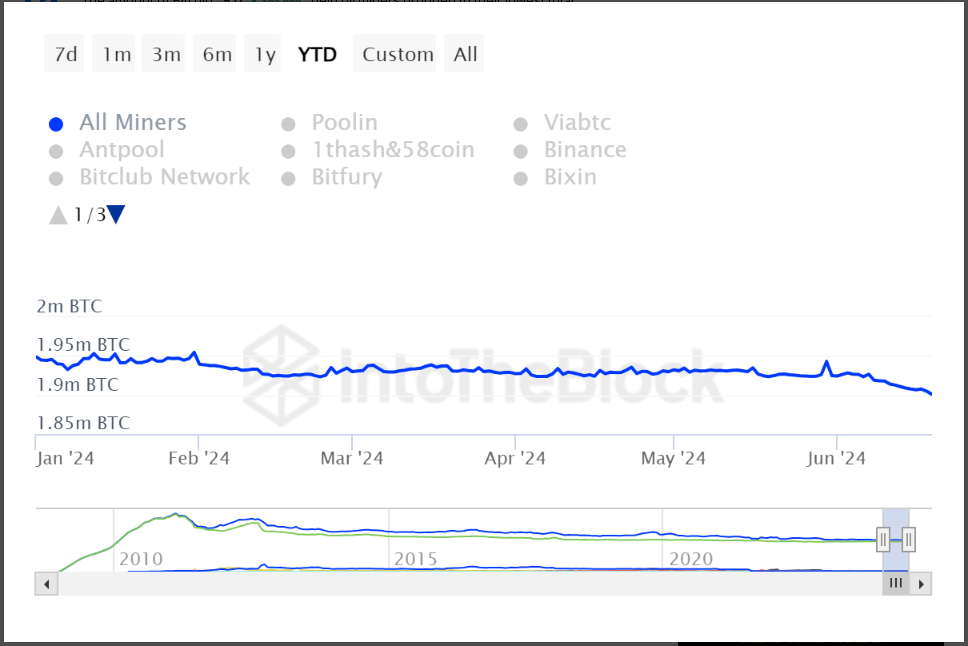Go to previous legend page arrow
968x646 pixels.
pos(58,214)
